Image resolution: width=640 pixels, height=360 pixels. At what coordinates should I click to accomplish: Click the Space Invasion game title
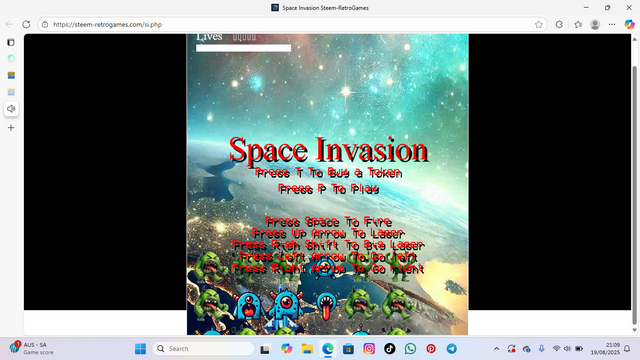(x=329, y=150)
